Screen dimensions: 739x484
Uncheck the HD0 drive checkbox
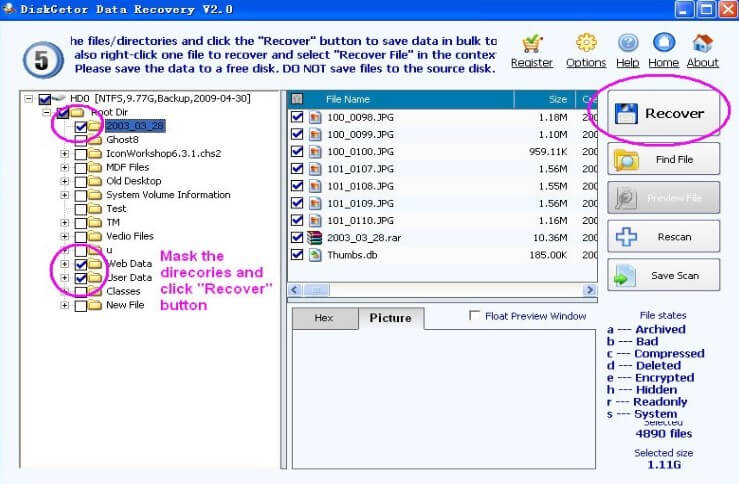tap(45, 99)
